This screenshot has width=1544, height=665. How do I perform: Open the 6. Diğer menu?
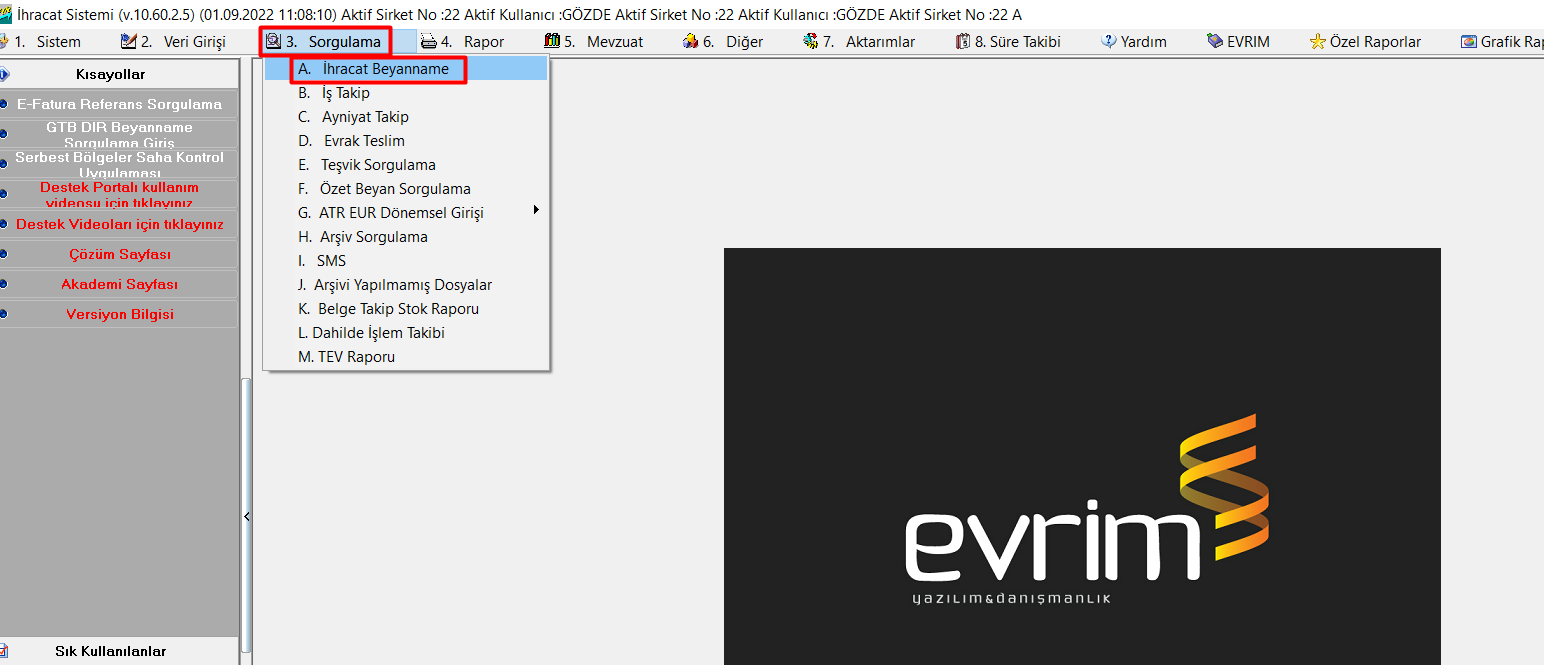[x=723, y=42]
